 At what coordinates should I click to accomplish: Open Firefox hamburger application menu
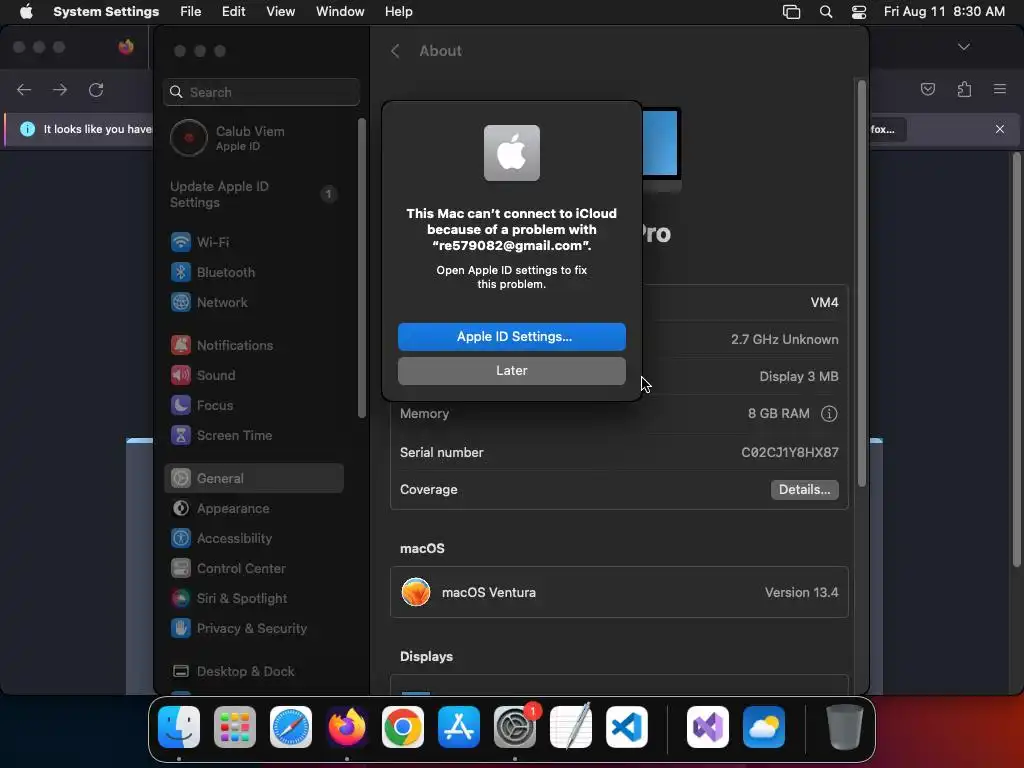pyautogui.click(x=1000, y=89)
